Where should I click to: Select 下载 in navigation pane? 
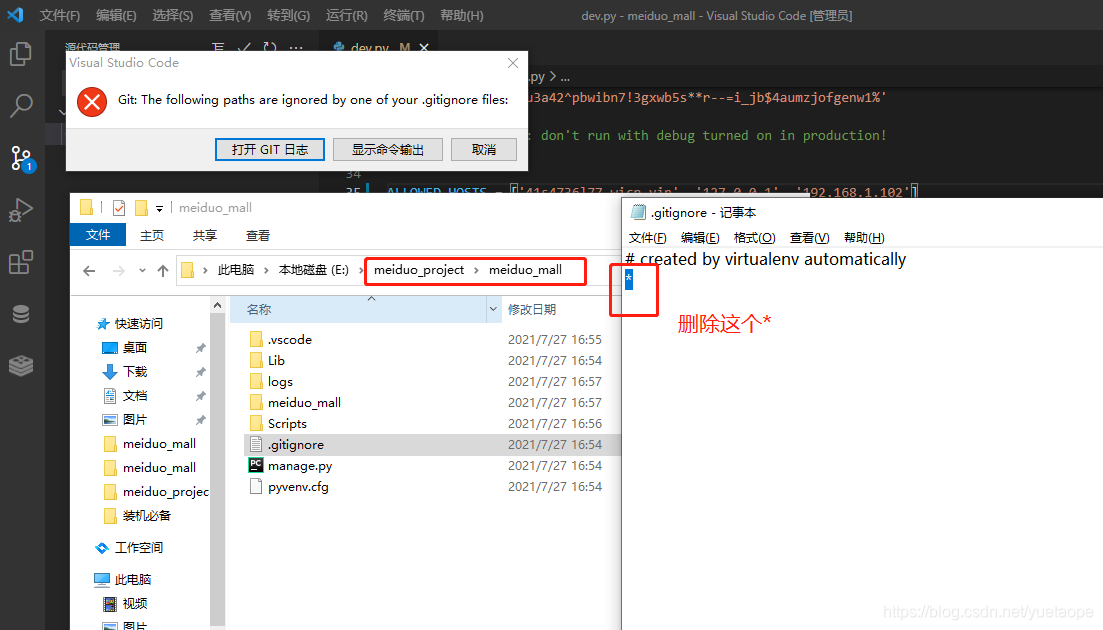click(134, 371)
